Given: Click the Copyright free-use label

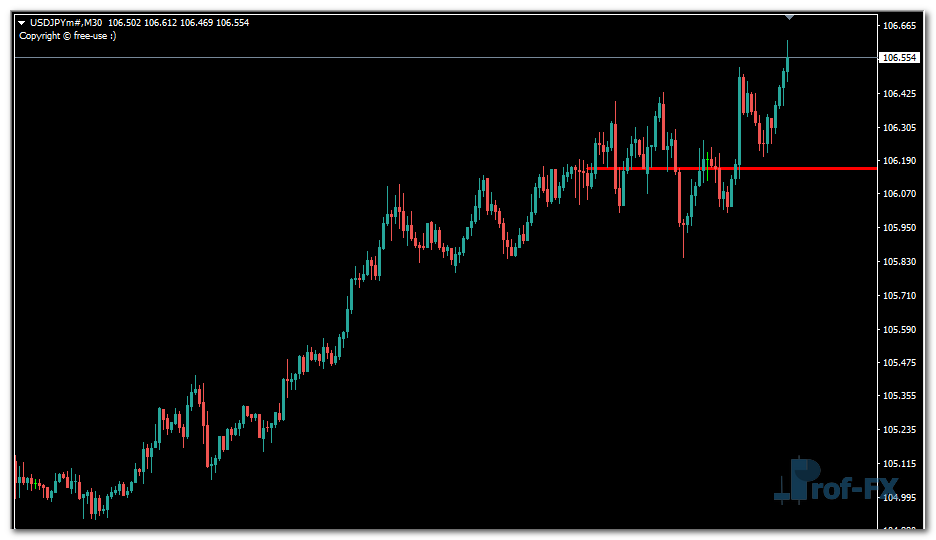Looking at the screenshot, I should [67, 36].
